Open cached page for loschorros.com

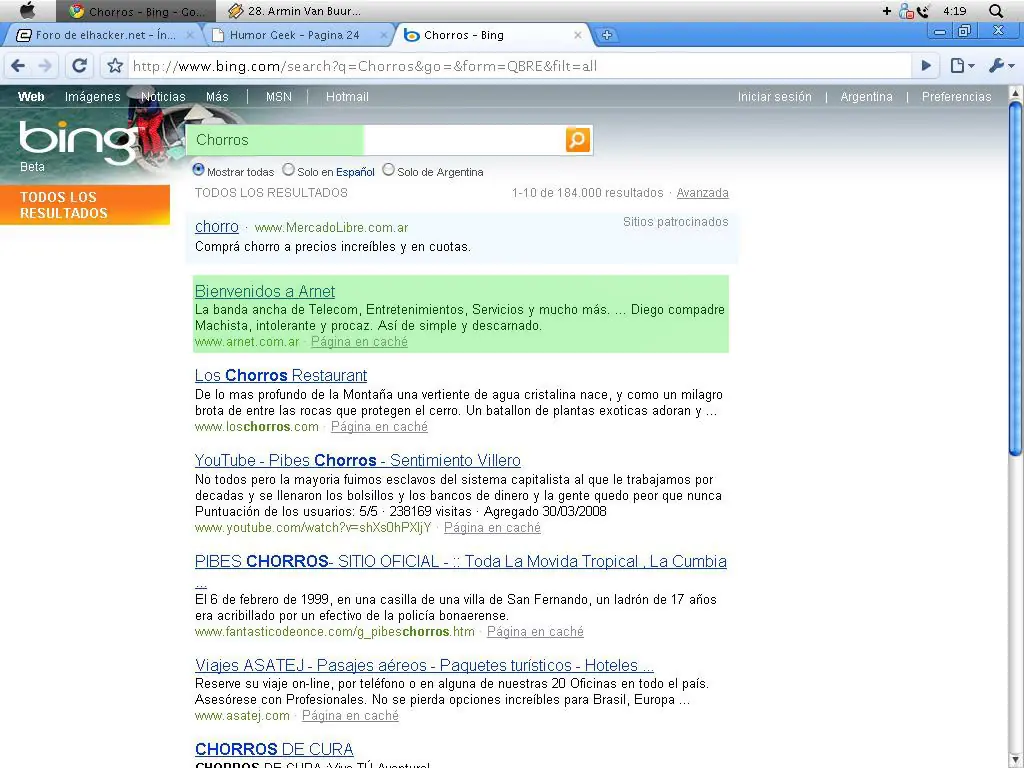pos(379,426)
